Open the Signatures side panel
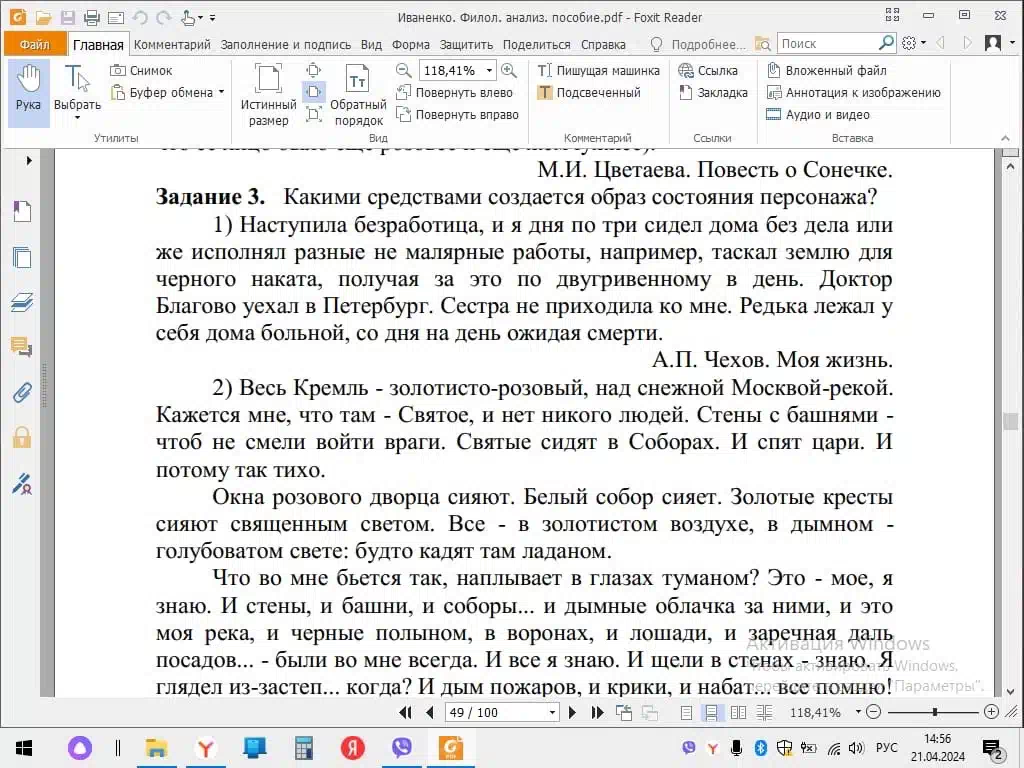1024x768 pixels. click(22, 483)
